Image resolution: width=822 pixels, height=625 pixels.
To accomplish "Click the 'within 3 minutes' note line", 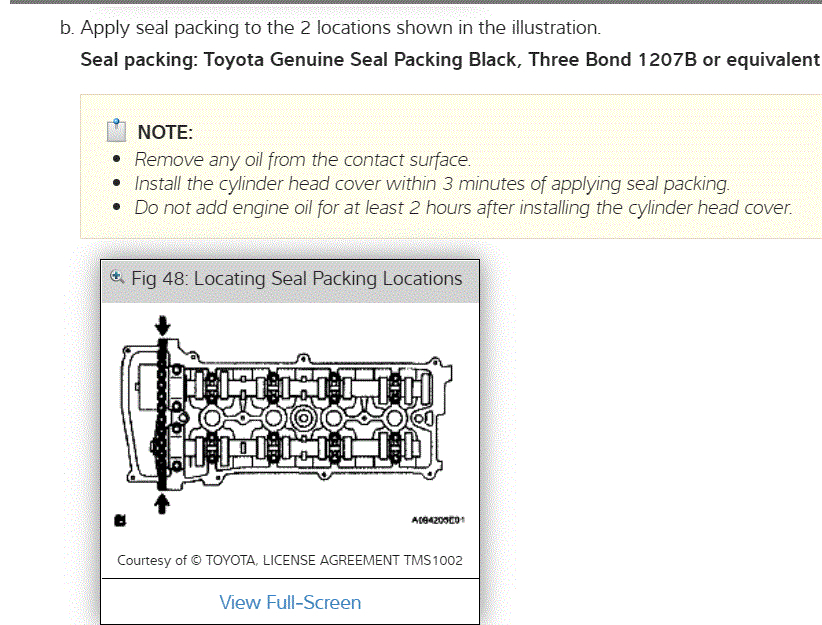I will coord(432,184).
